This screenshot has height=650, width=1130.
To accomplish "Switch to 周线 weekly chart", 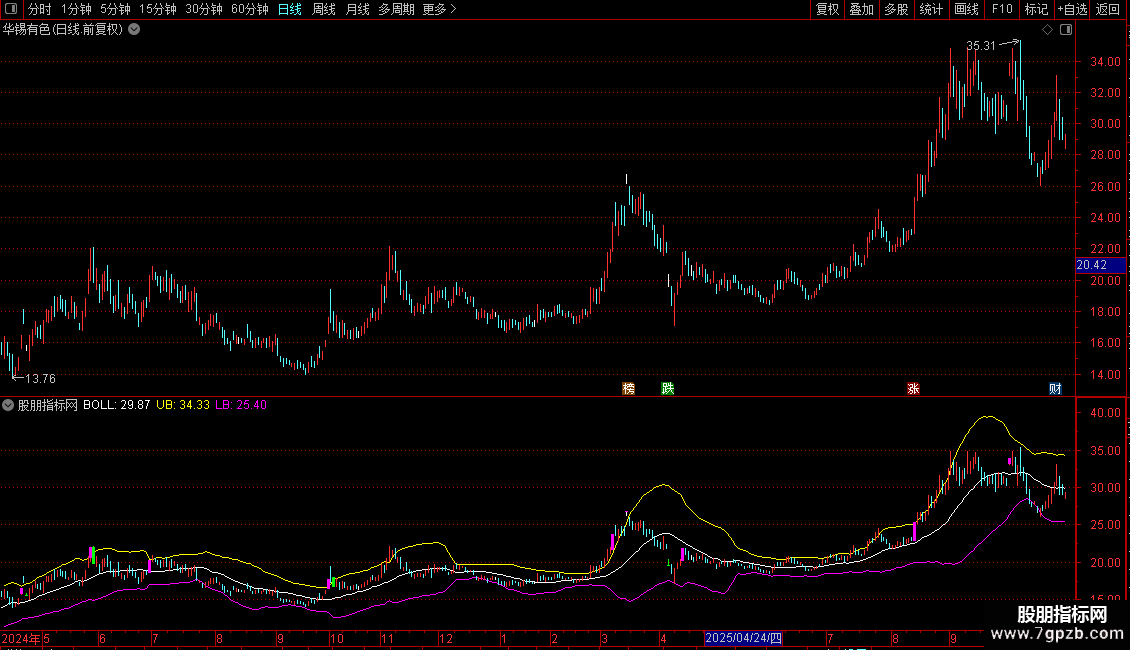I will pos(324,9).
